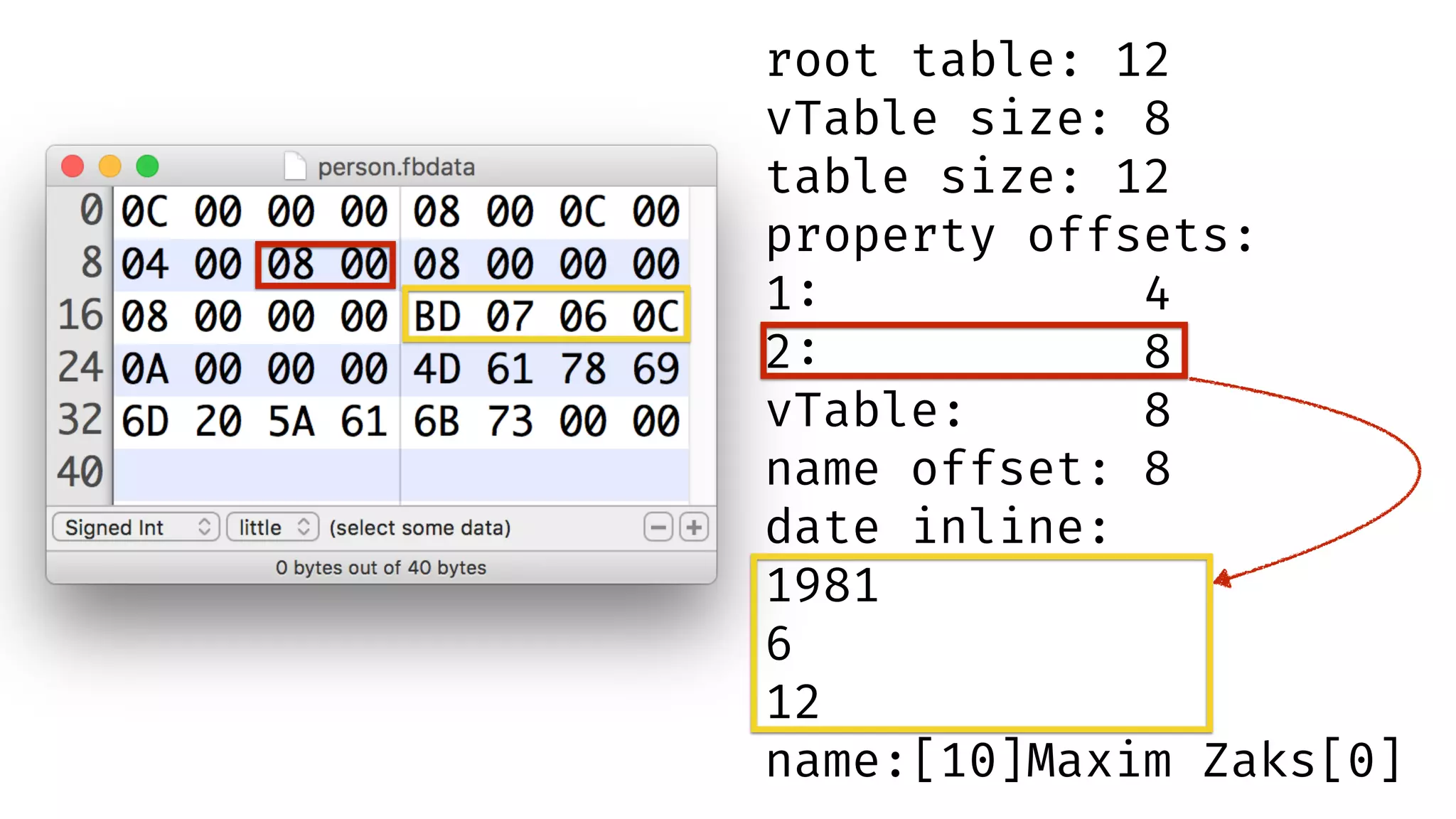Minimize the person.fbdata window with yellow button
The width and height of the screenshot is (1456, 819).
[109, 166]
